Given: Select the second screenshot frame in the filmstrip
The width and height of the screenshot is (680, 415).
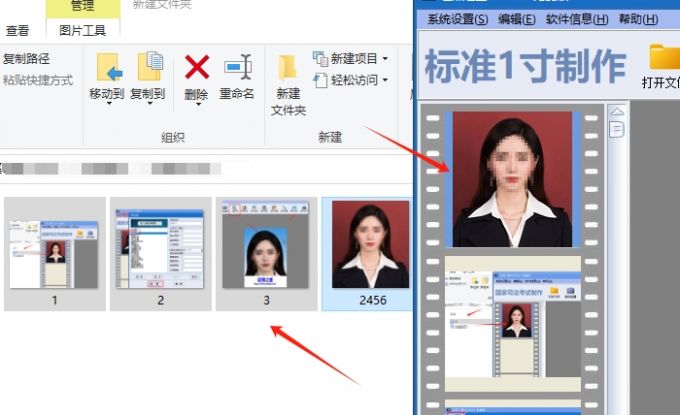Looking at the screenshot, I should pos(513,324).
